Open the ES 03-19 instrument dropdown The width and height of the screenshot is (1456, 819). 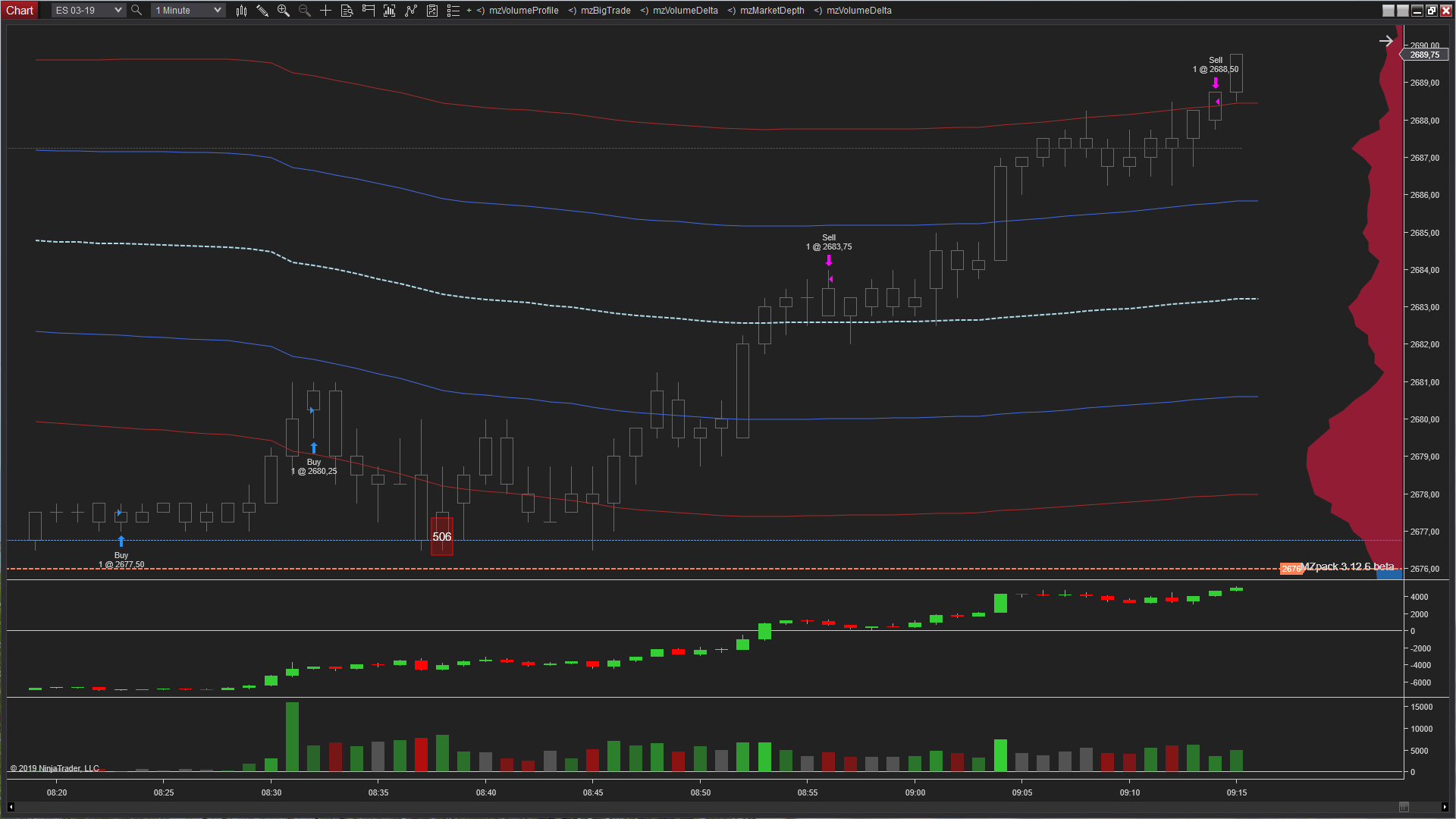89,11
